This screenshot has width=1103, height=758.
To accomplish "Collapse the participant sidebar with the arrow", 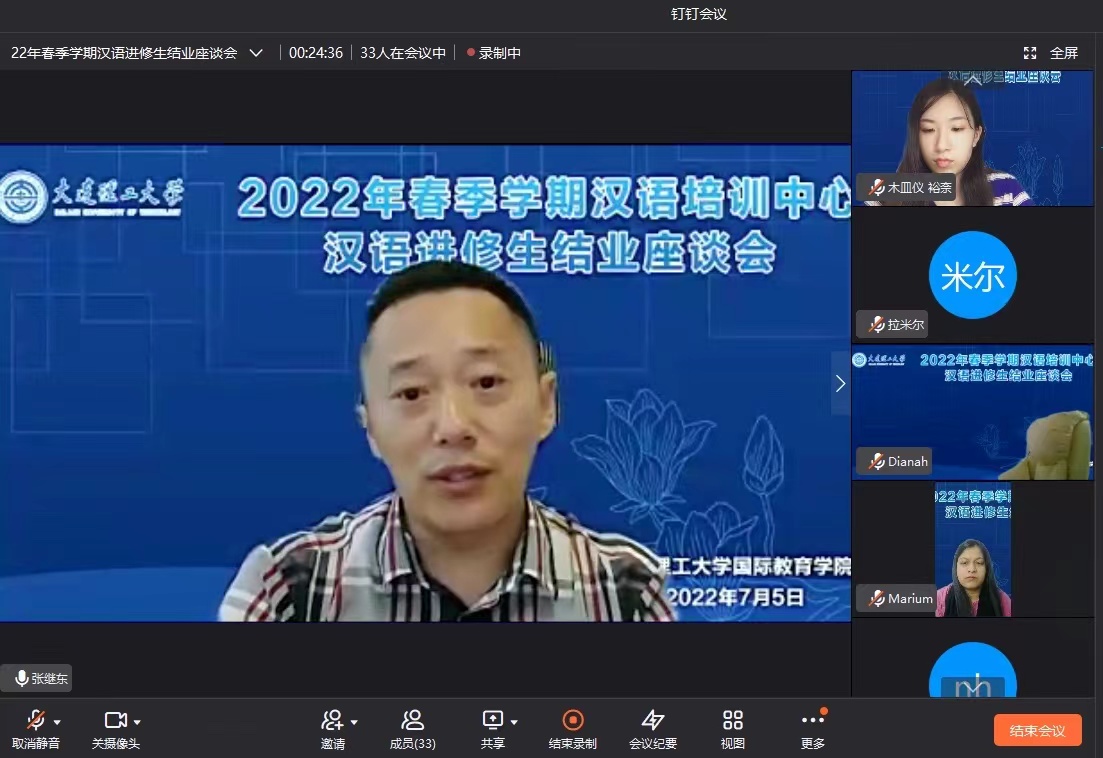I will (840, 383).
